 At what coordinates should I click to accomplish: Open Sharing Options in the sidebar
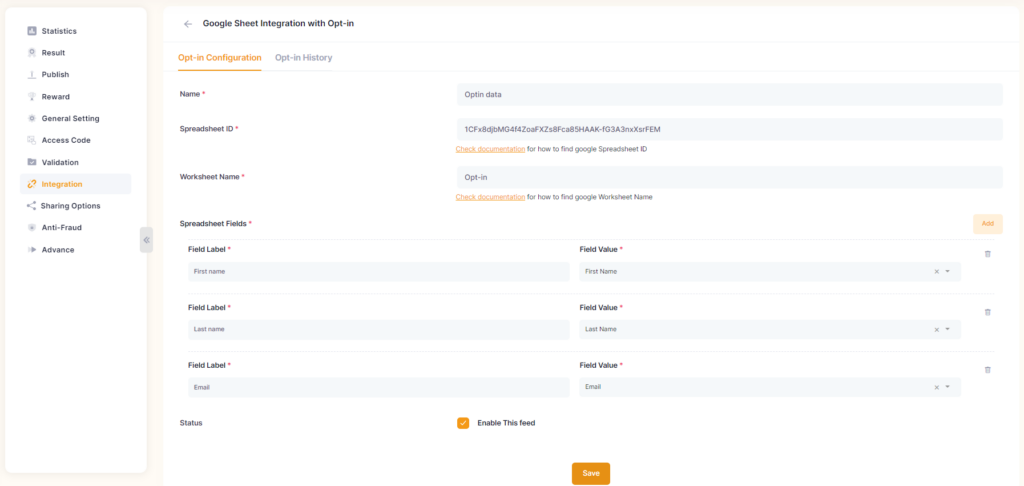click(71, 206)
